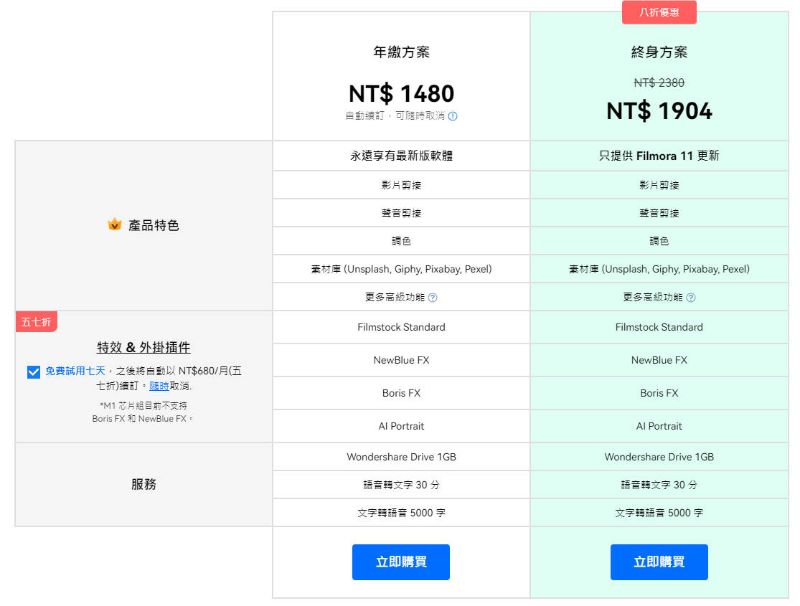Click Wondershare Drive 1GB in annual column

coord(402,457)
